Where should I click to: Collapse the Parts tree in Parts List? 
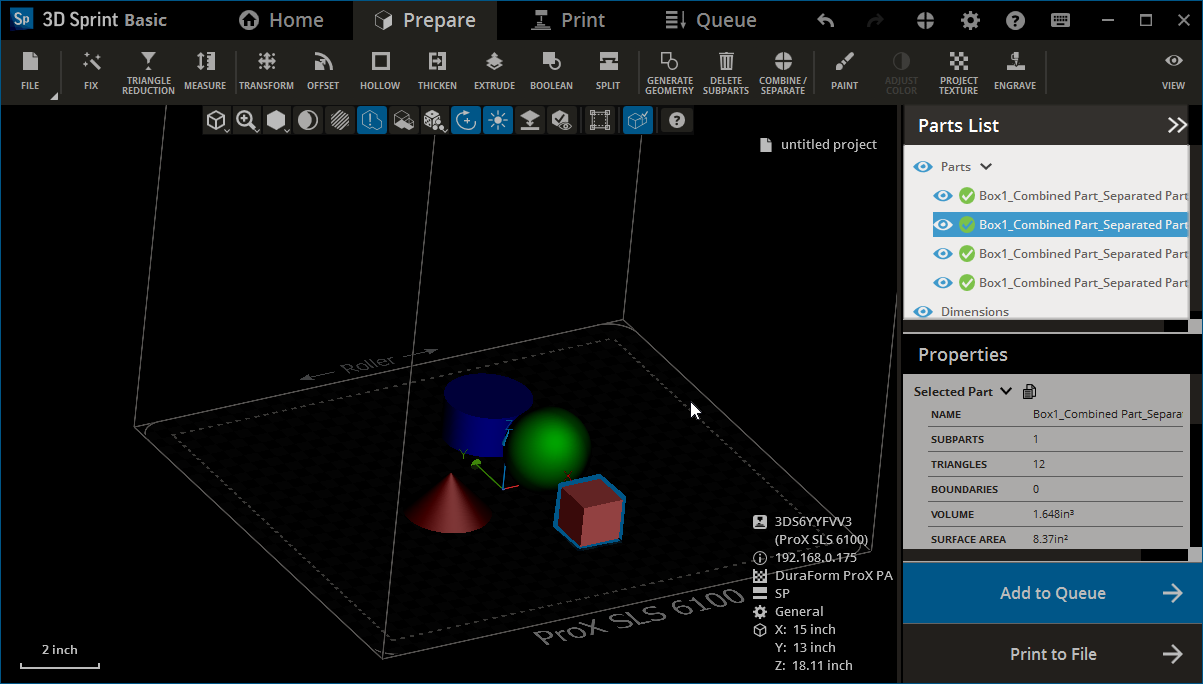click(x=985, y=166)
